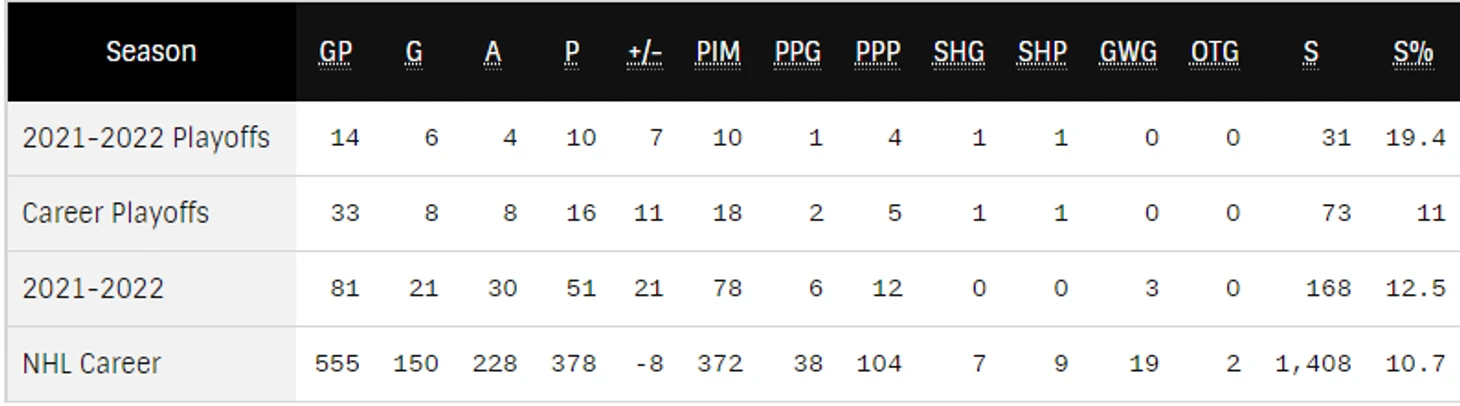The height and width of the screenshot is (406, 1460).
Task: Click the 1,408 career shots value
Action: tap(1313, 363)
